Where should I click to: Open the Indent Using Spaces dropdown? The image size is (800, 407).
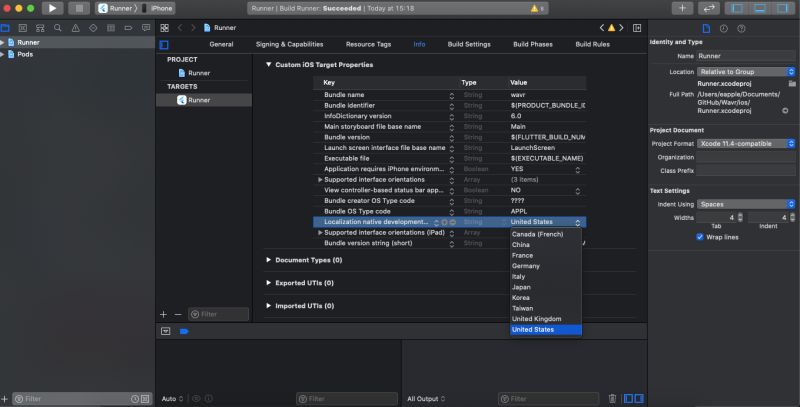tap(746, 205)
